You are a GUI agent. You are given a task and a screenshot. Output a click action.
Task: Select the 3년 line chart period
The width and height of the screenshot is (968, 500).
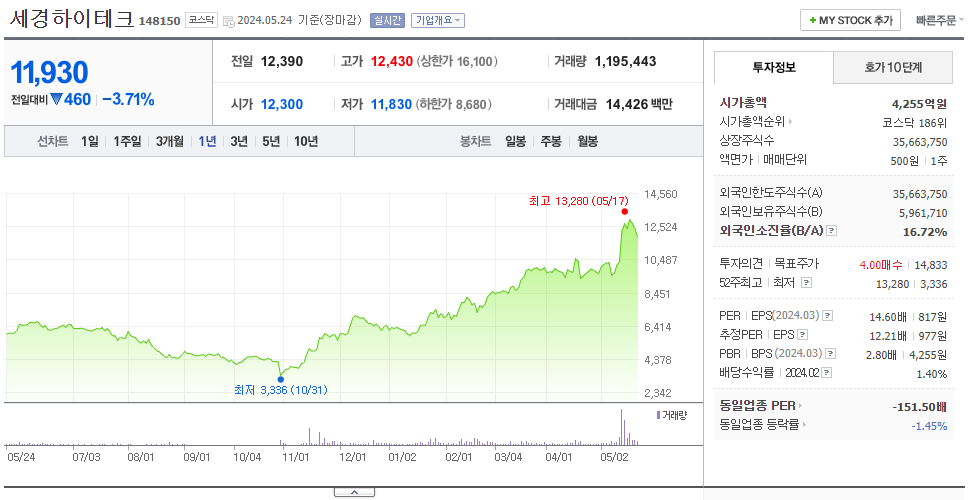[239, 141]
